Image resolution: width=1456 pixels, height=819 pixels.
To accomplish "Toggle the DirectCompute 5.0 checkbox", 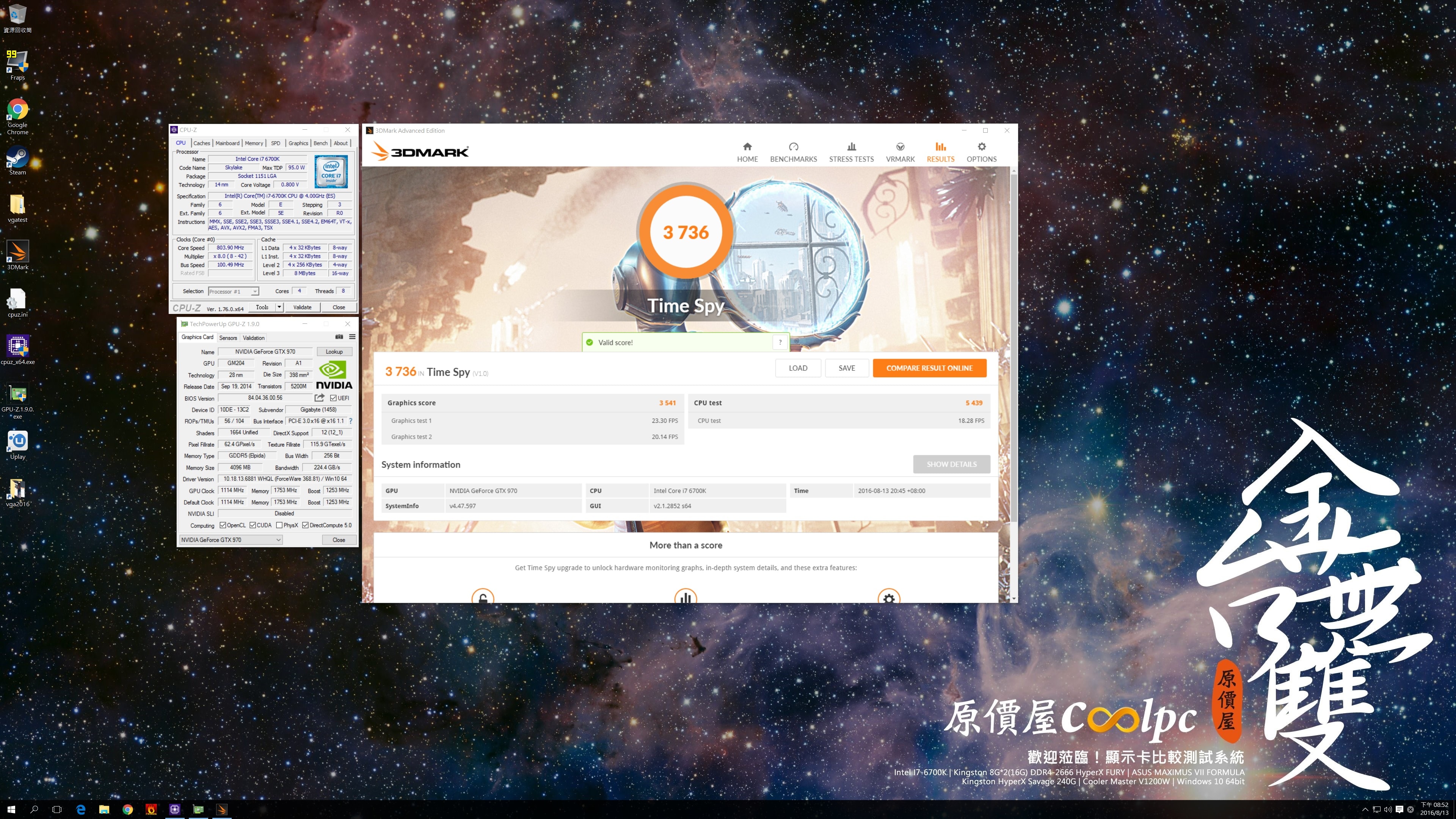I will [x=305, y=525].
